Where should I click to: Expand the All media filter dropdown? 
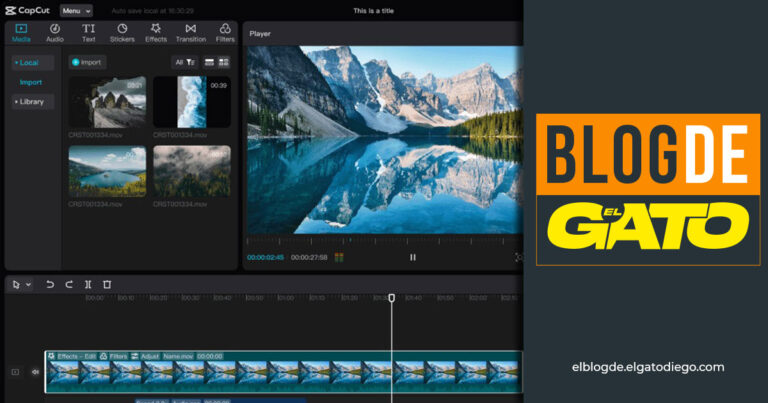[x=185, y=62]
